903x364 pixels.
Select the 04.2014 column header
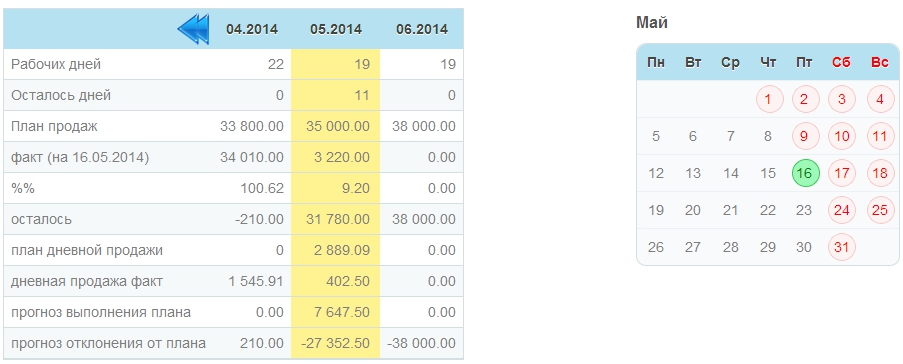tap(252, 29)
